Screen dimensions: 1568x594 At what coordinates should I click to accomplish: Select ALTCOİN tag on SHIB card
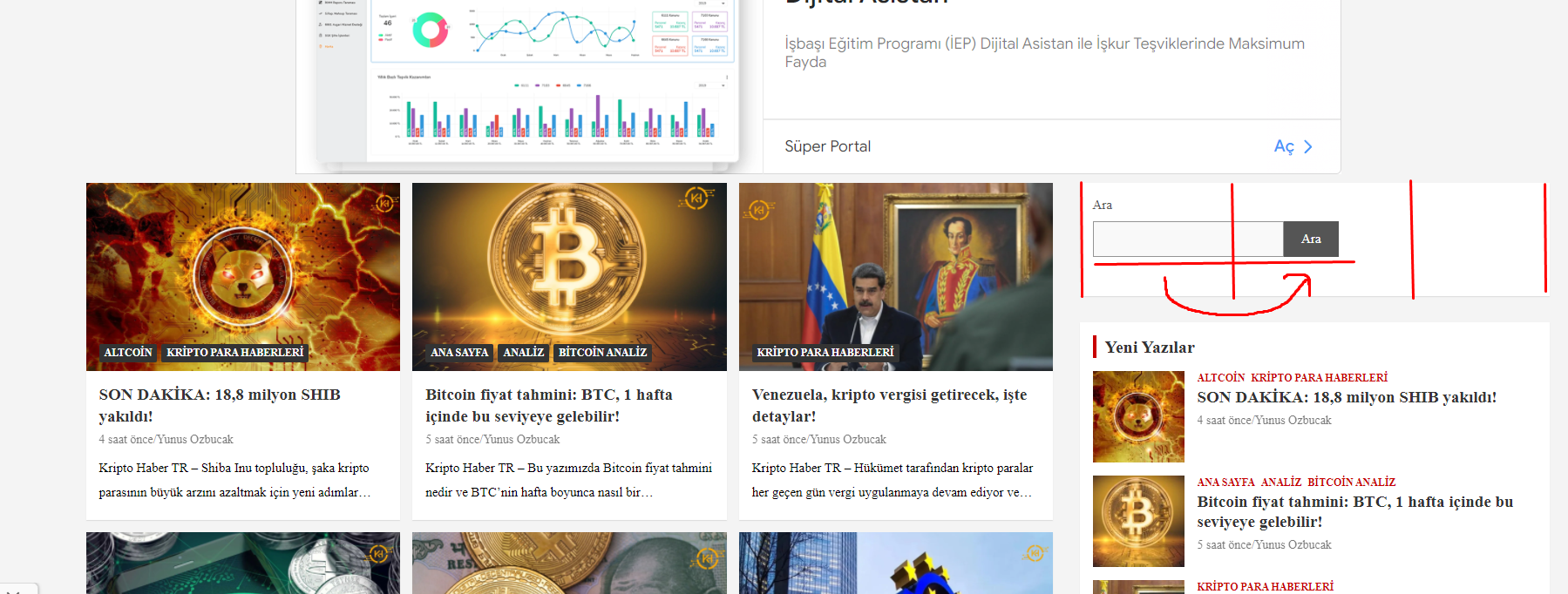pyautogui.click(x=128, y=353)
